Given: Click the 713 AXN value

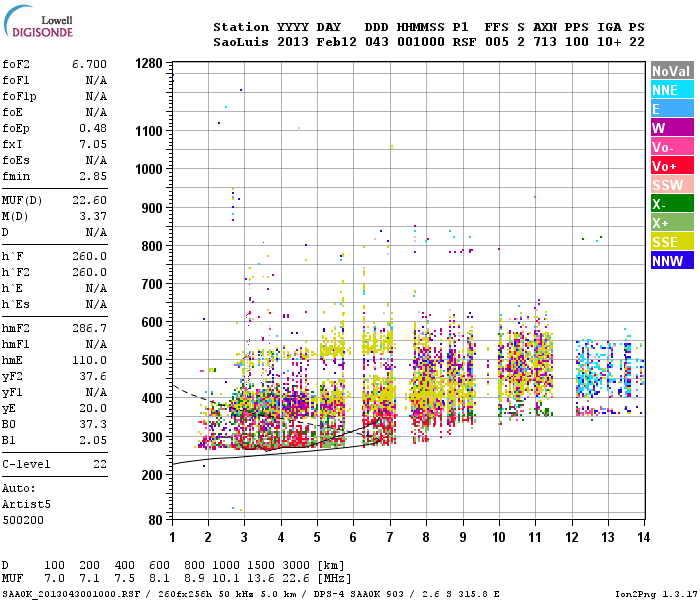Looking at the screenshot, I should point(545,42).
